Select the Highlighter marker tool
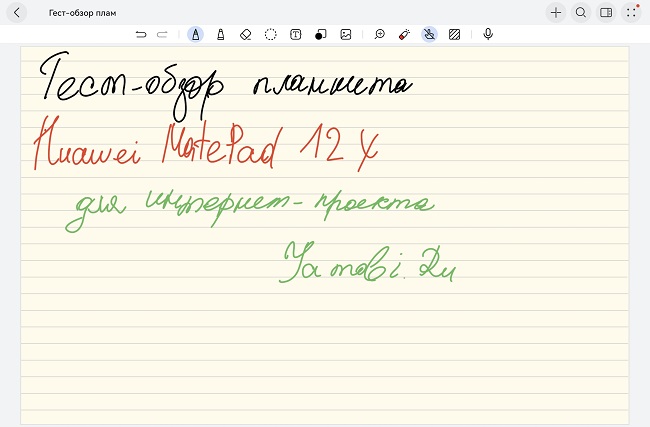The image size is (650, 427). tap(221, 34)
